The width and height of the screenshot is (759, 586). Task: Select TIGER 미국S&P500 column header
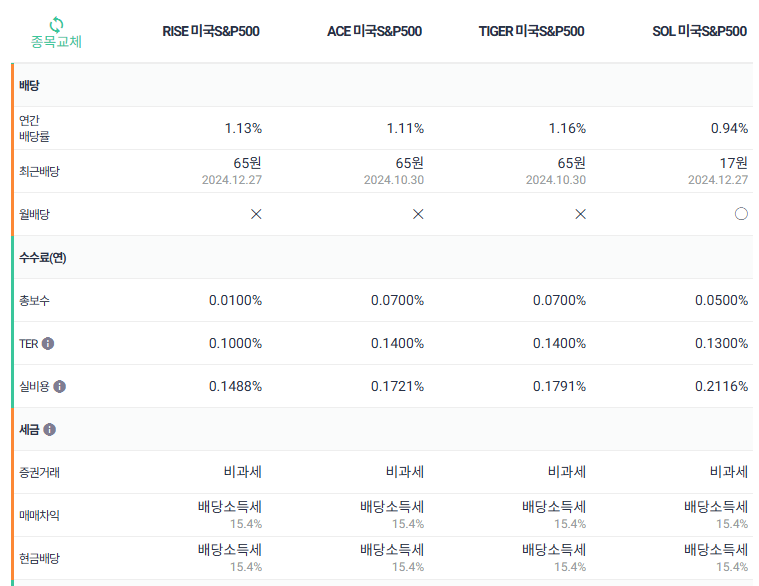[531, 31]
